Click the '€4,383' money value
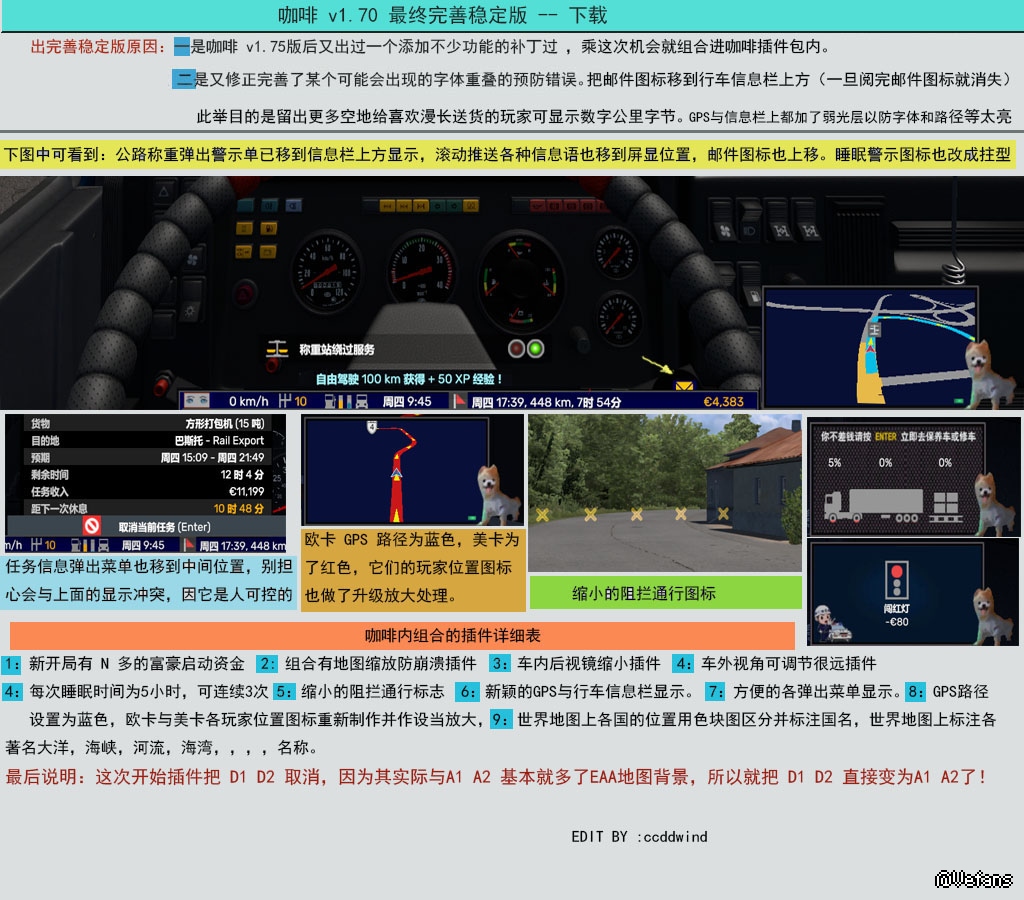 point(723,402)
